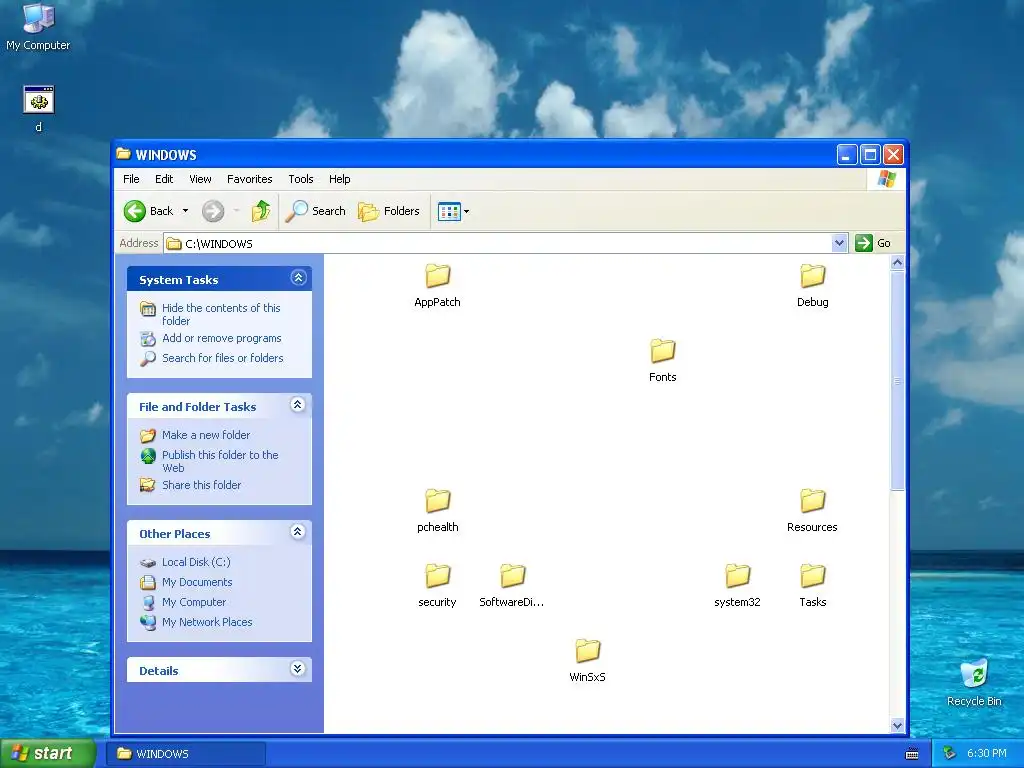Select the Recycle Bin icon
Screen dimensions: 1024x768
point(974,683)
